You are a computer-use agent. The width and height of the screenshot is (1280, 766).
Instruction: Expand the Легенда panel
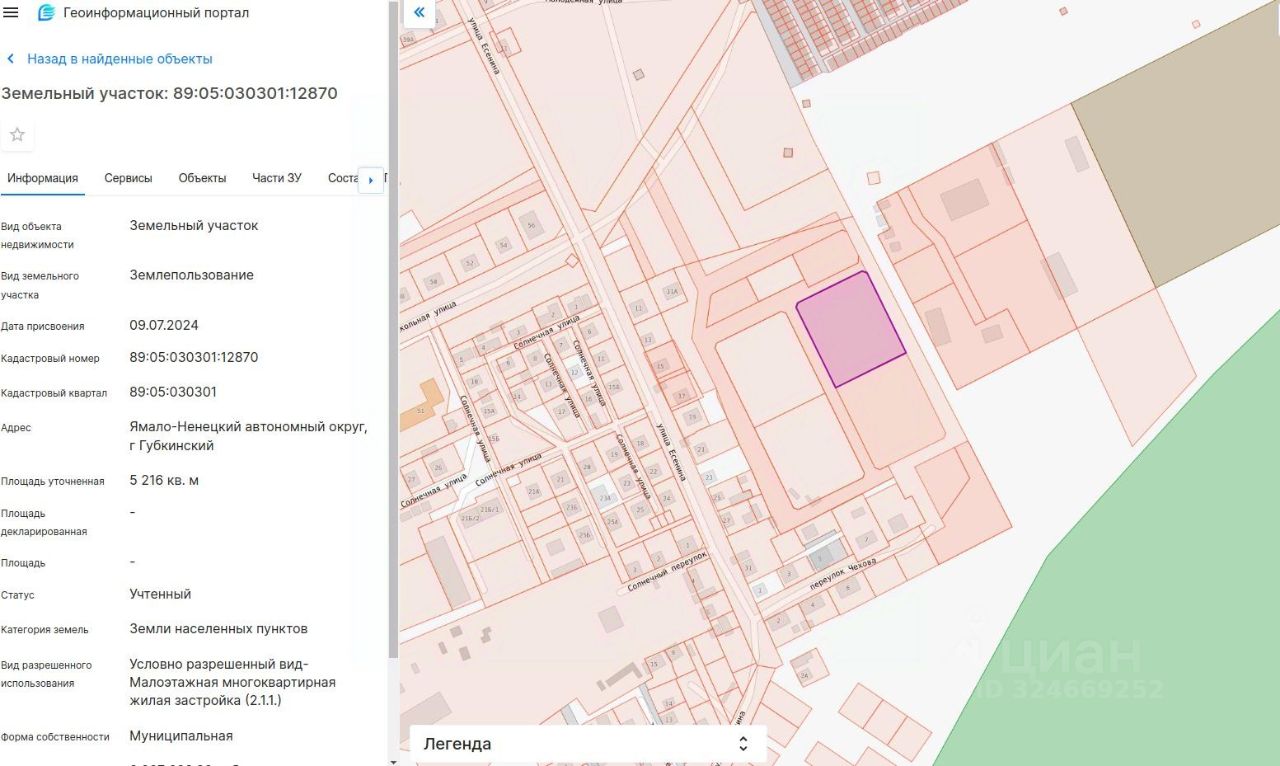[x=588, y=744]
